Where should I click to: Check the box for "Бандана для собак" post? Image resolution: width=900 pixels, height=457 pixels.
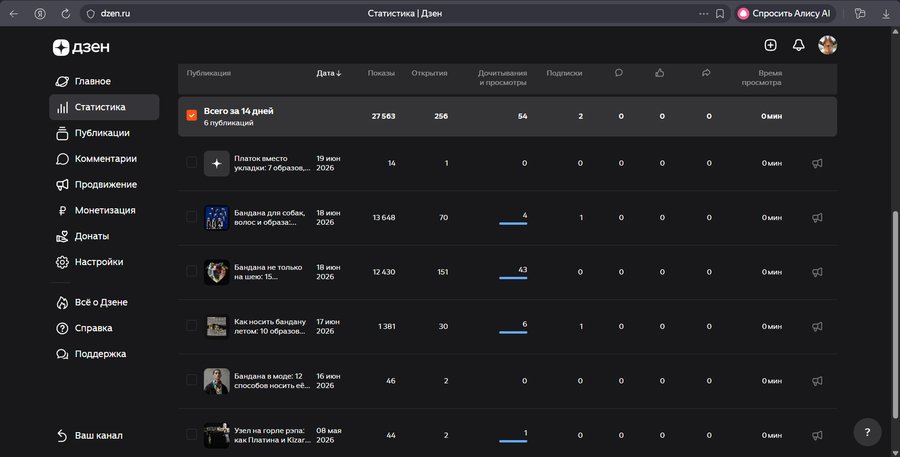tap(192, 217)
